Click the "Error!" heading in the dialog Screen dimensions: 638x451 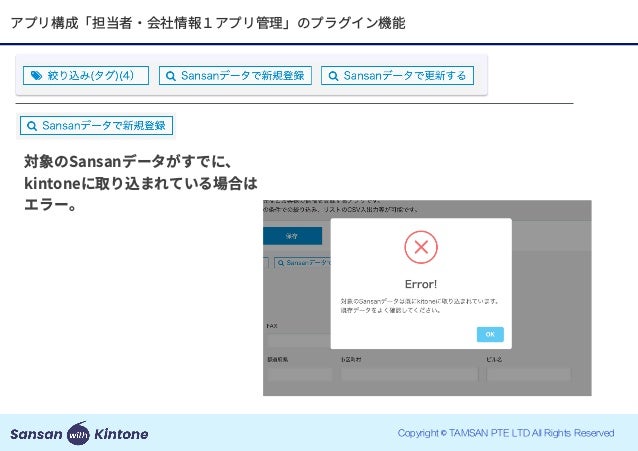point(421,284)
